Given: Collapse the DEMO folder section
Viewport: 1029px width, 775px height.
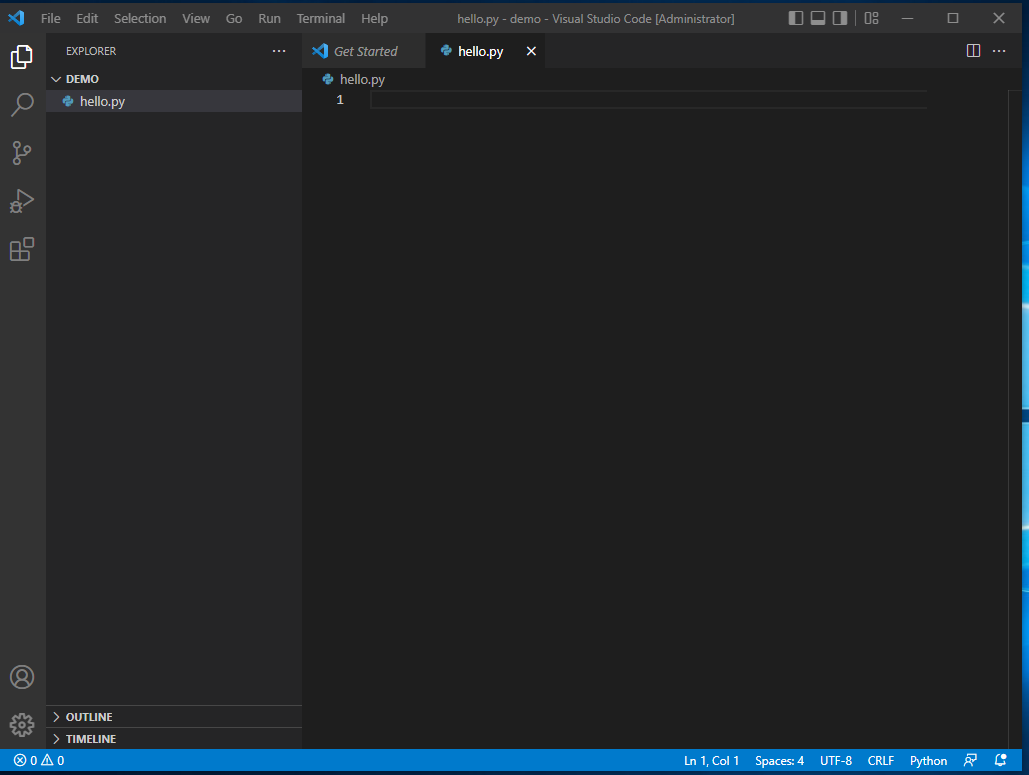Looking at the screenshot, I should (x=174, y=79).
